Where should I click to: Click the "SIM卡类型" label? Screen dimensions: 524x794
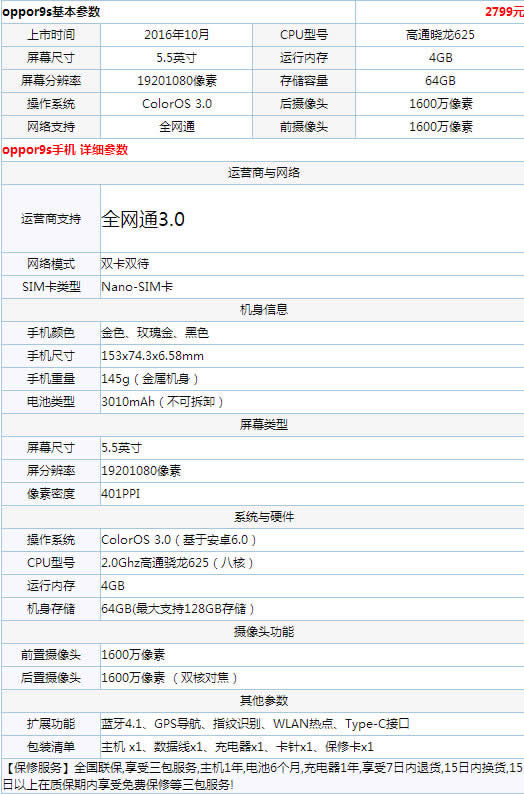[x=51, y=287]
